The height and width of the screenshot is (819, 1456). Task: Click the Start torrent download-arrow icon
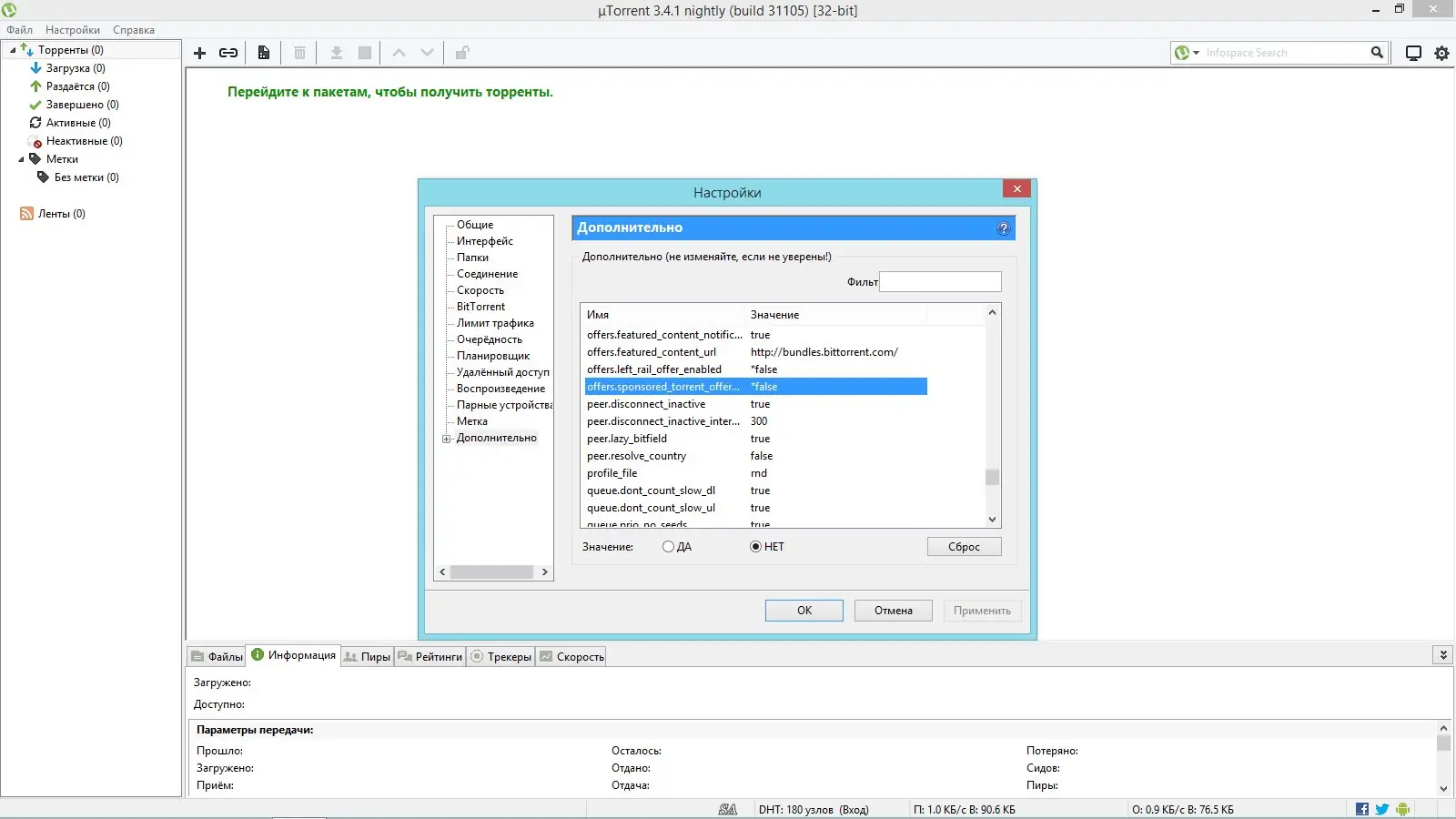(337, 53)
